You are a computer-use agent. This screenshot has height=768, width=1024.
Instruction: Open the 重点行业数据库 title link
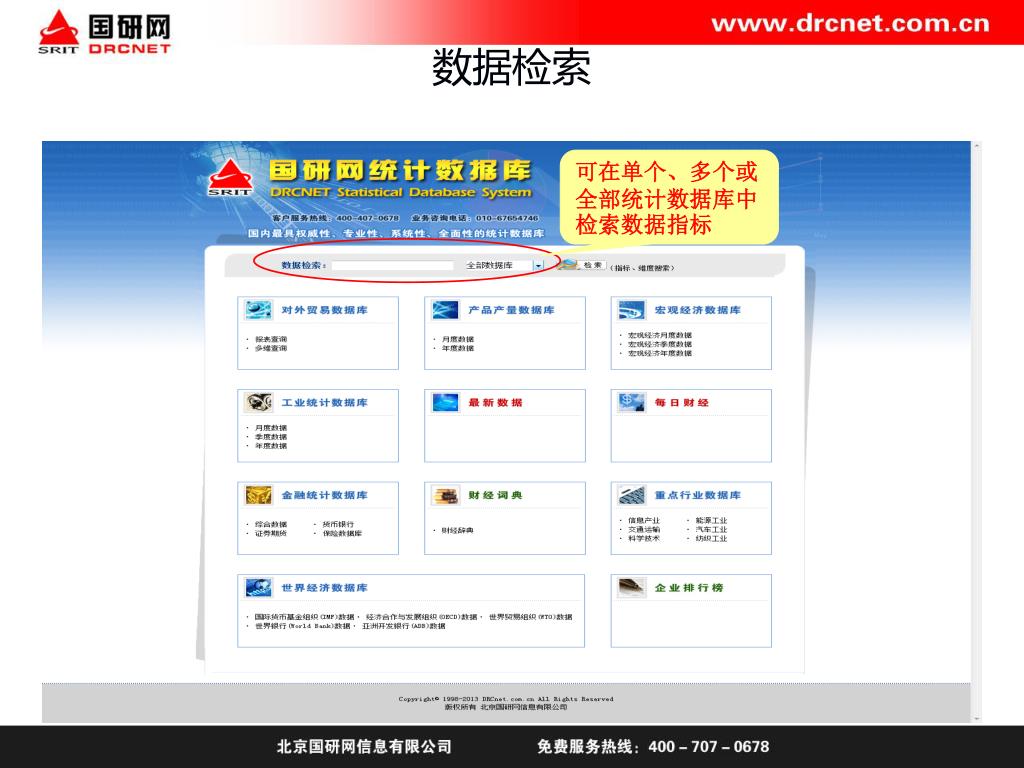(x=697, y=496)
